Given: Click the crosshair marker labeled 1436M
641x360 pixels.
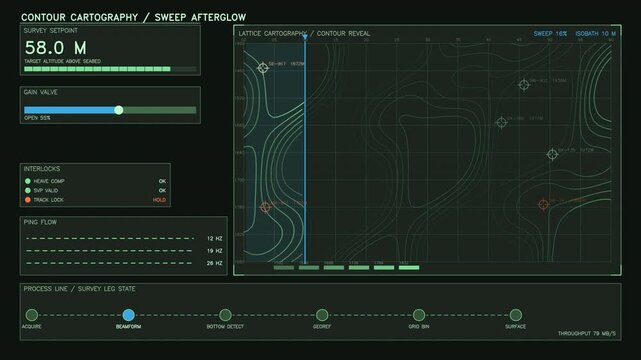Looking at the screenshot, I should tap(524, 85).
